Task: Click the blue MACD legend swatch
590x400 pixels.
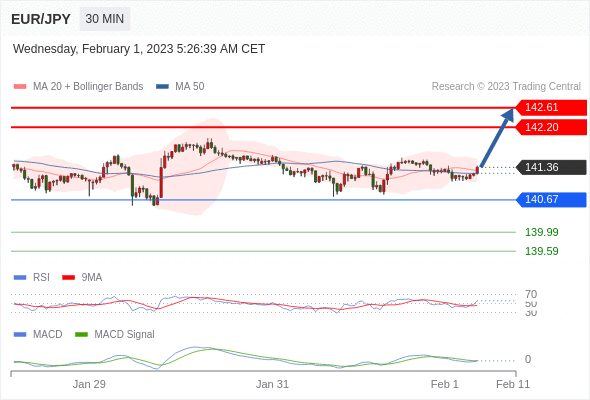Action: [20, 335]
